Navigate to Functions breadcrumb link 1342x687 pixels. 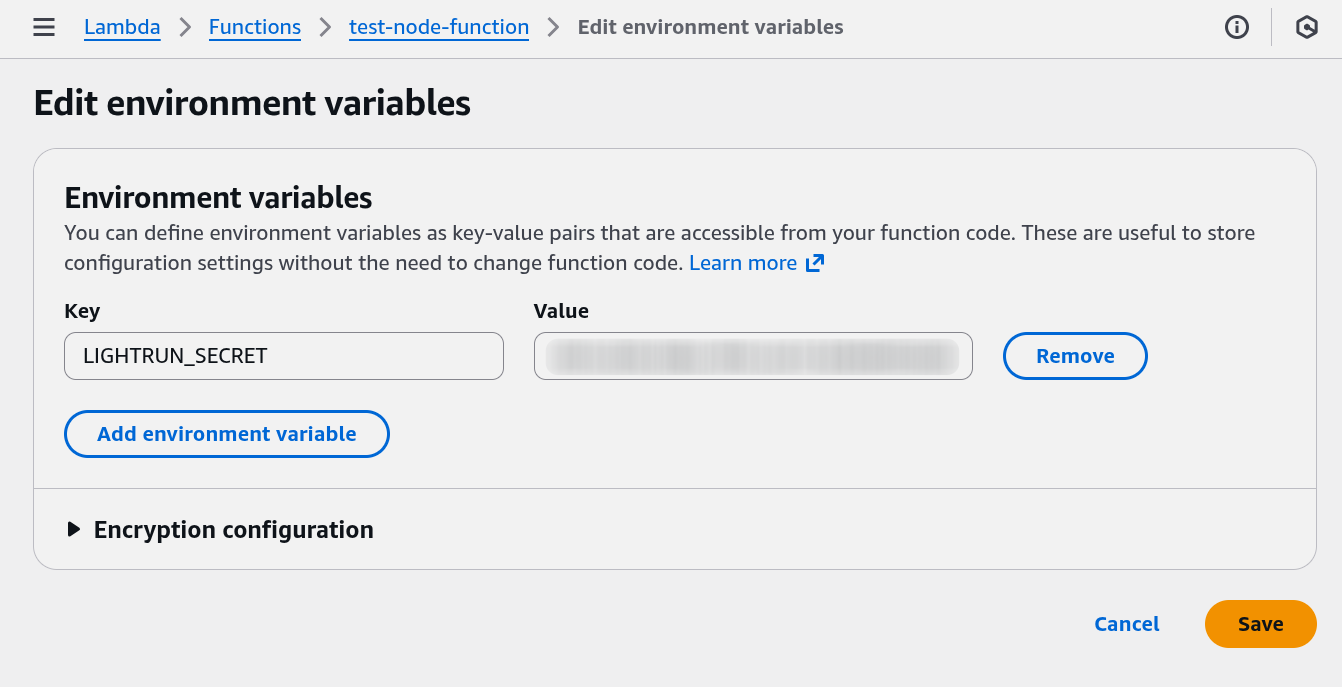(255, 27)
